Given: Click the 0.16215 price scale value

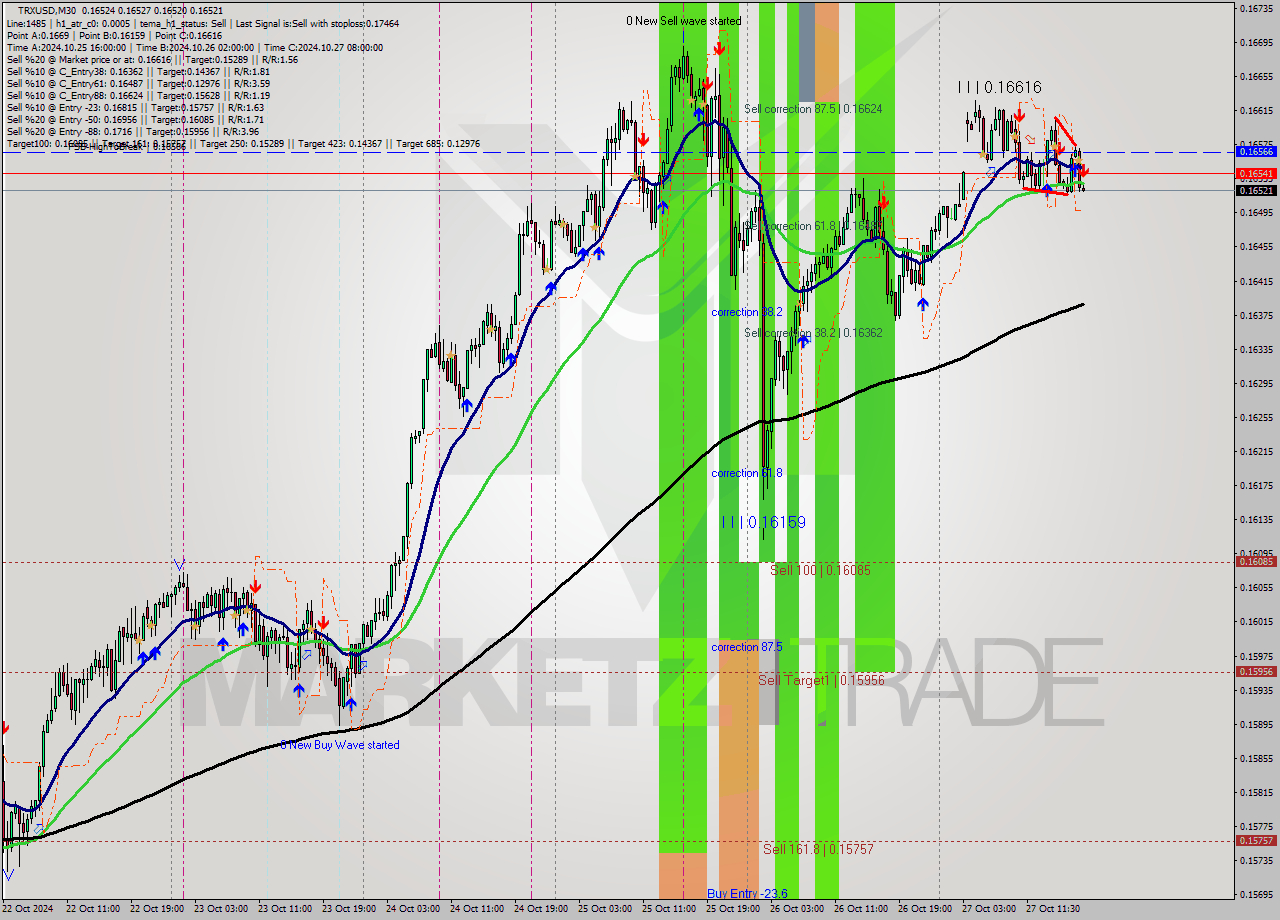Looking at the screenshot, I should tap(1256, 451).
